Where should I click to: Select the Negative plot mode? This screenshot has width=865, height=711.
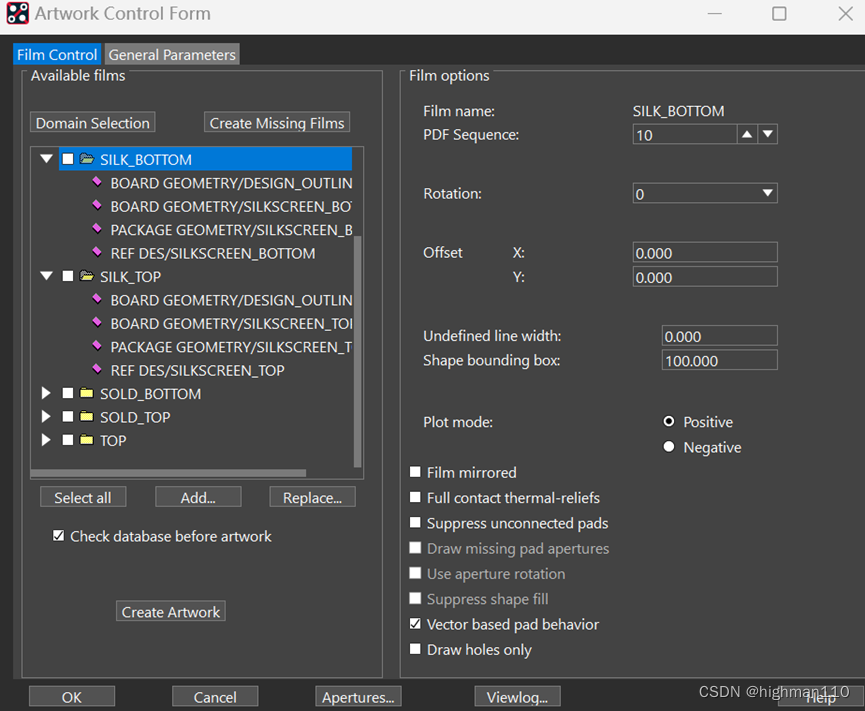point(669,447)
